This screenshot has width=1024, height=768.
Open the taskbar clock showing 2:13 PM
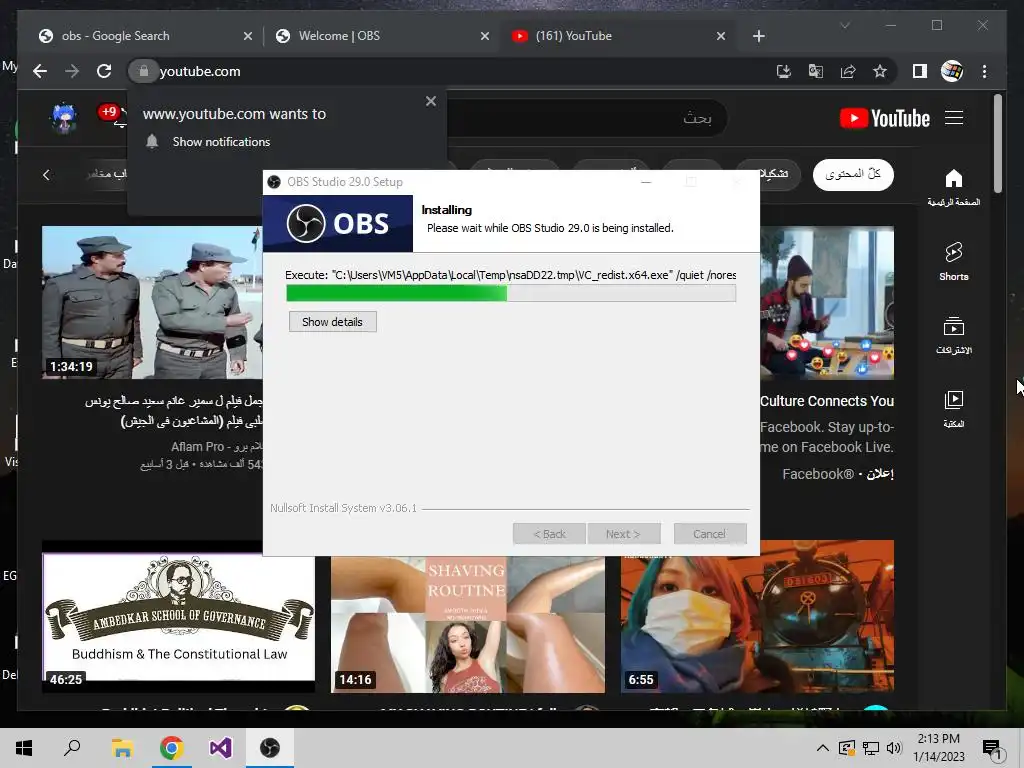click(938, 748)
